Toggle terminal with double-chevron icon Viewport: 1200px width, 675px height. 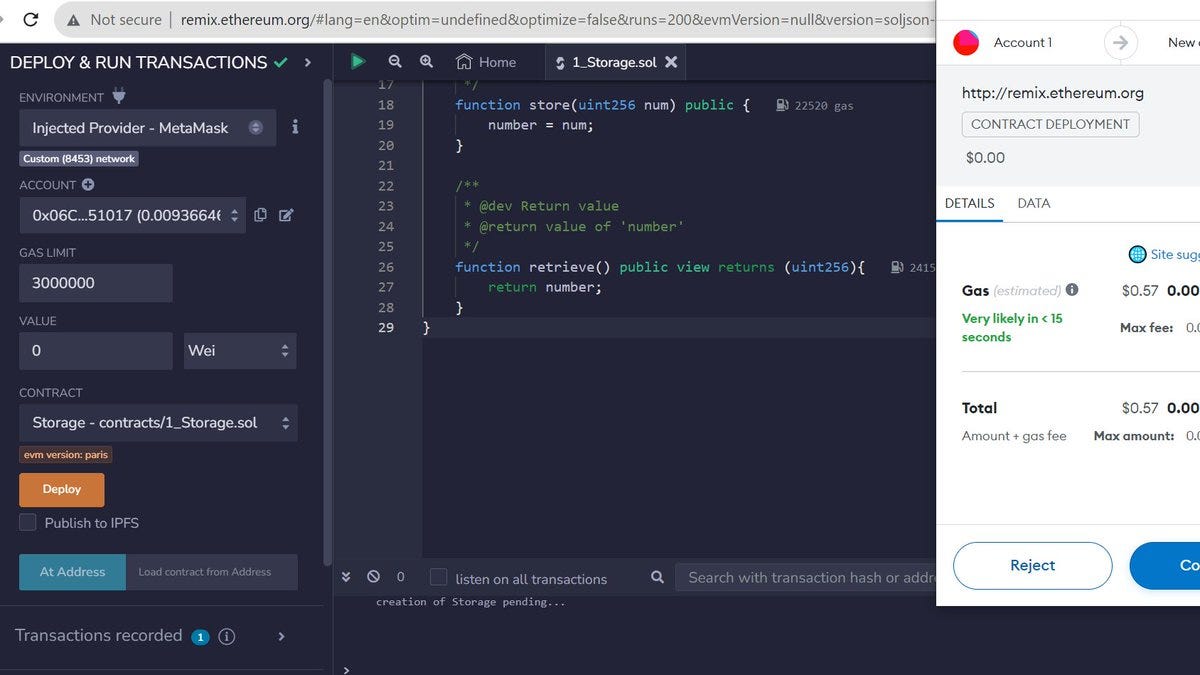click(346, 577)
